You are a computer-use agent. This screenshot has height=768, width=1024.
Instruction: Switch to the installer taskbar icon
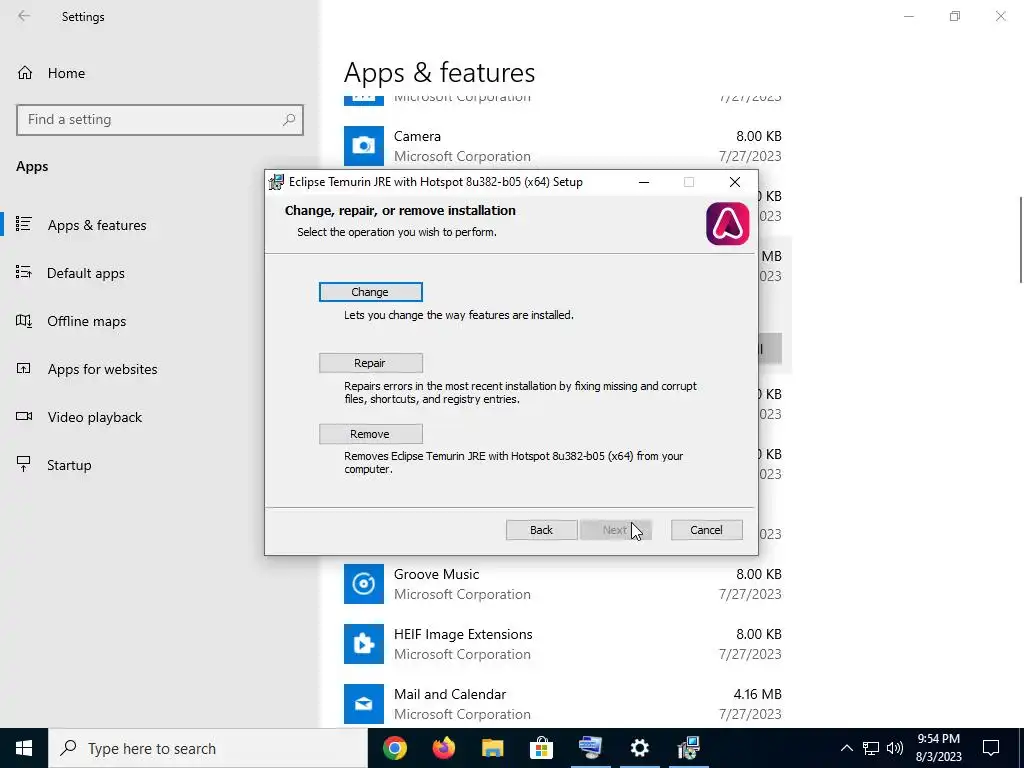coord(688,748)
